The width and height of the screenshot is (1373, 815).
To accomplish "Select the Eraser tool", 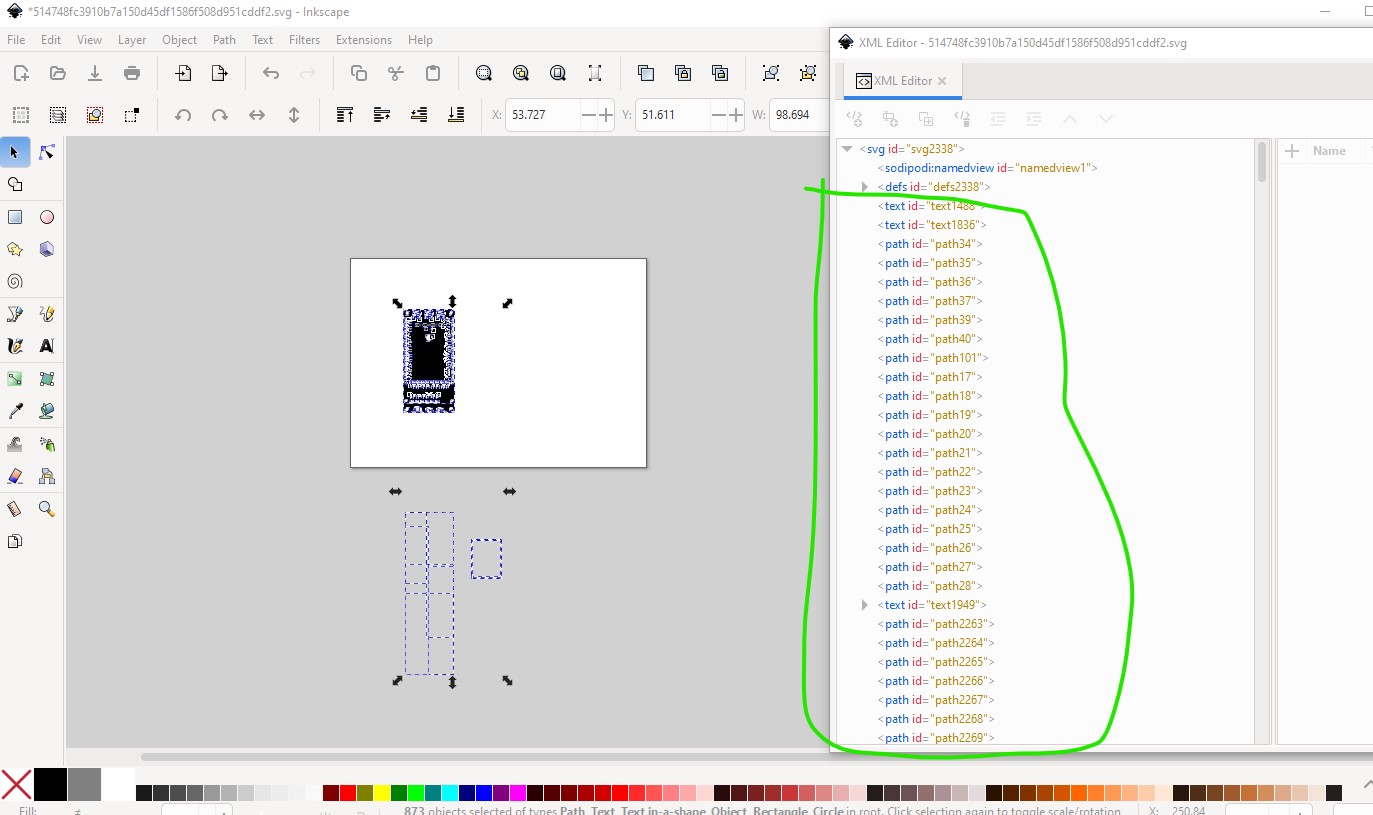I will (15, 476).
